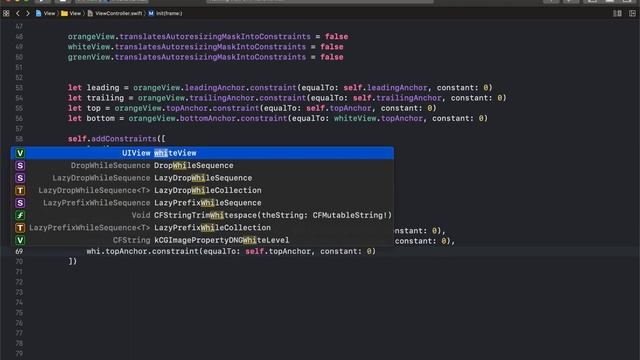Click the function badge beside CFStringTrimWhitespace
This screenshot has width=640, height=360.
(x=20, y=215)
